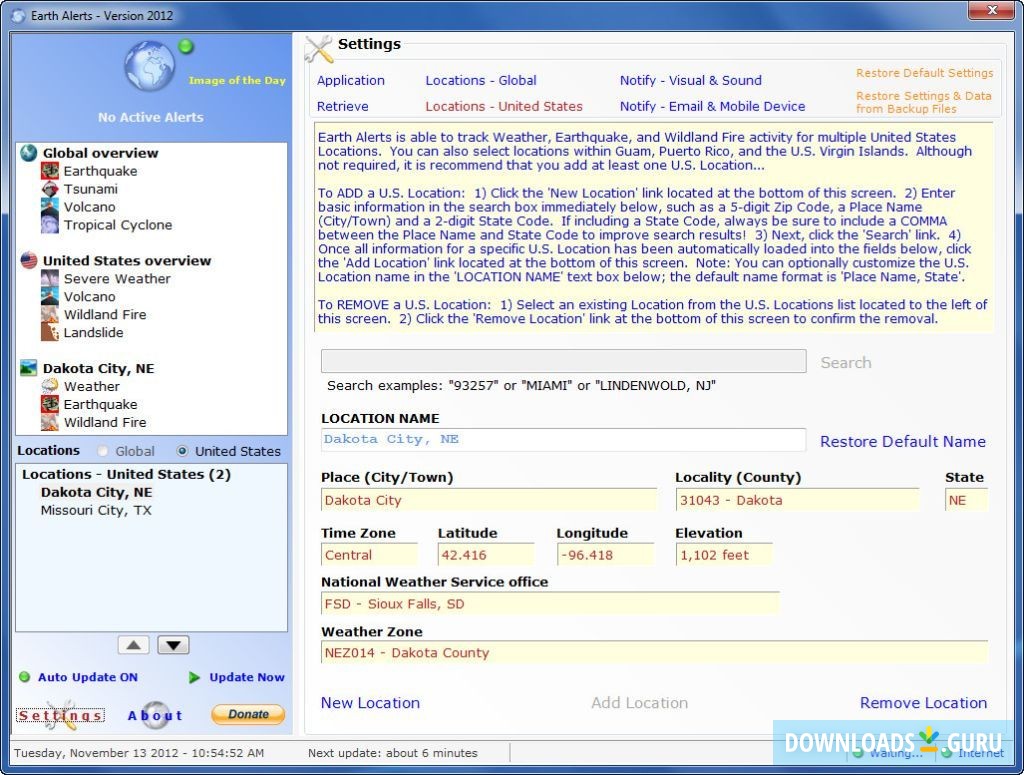Click the Tropical Cyclone icon
The height and width of the screenshot is (775, 1024).
tap(50, 225)
